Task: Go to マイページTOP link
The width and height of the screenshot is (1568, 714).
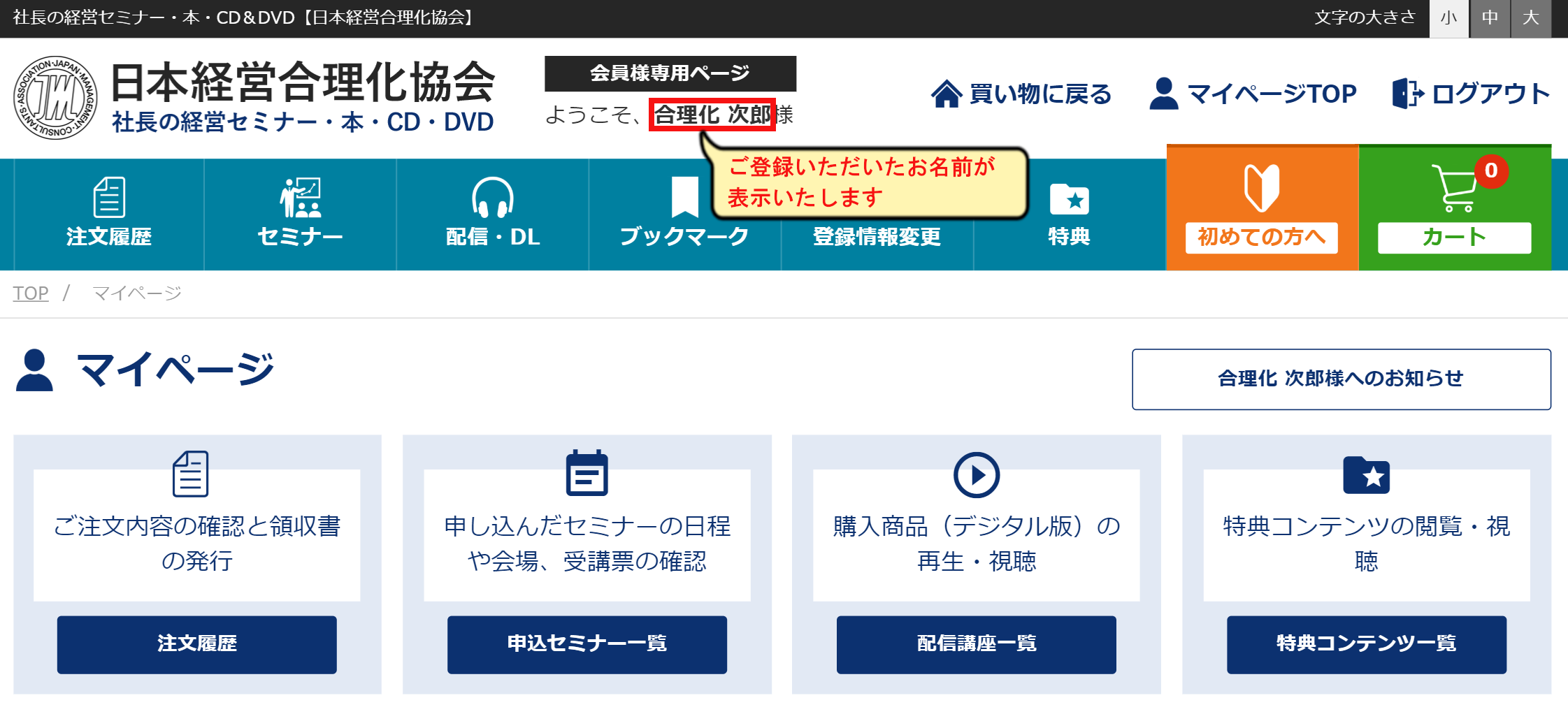Action: (1253, 94)
